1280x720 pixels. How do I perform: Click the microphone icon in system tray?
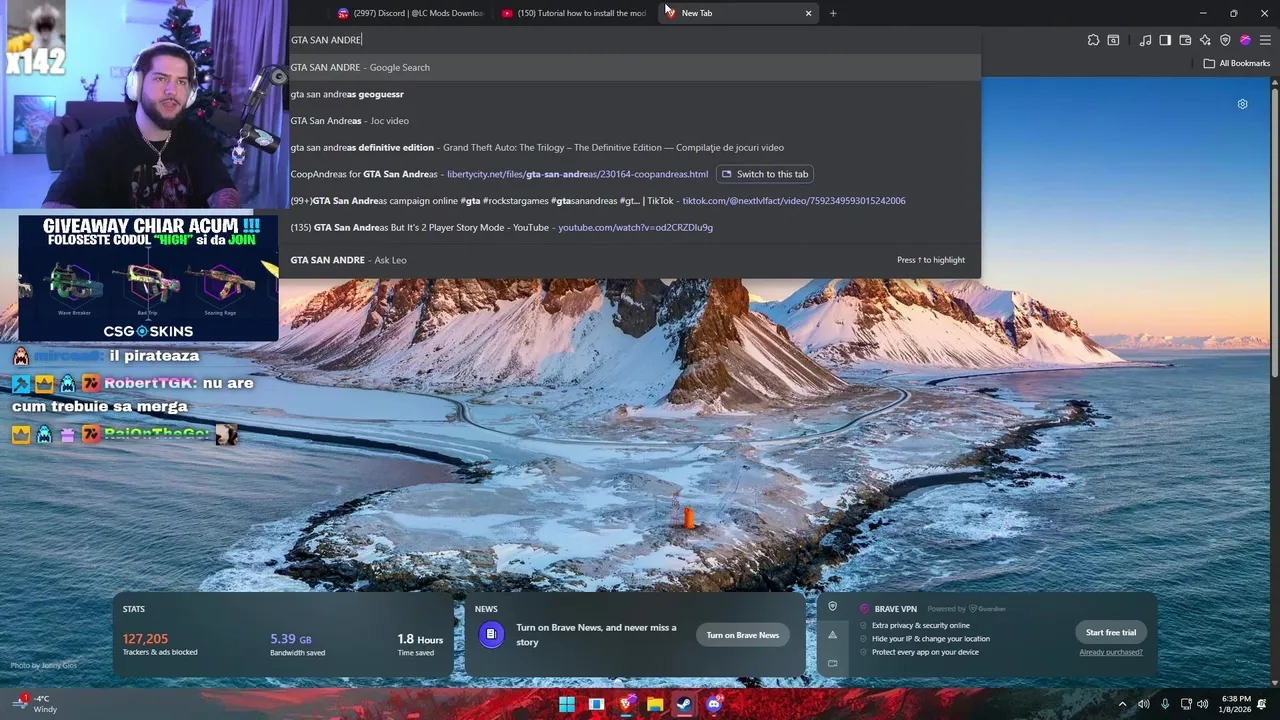(1165, 704)
